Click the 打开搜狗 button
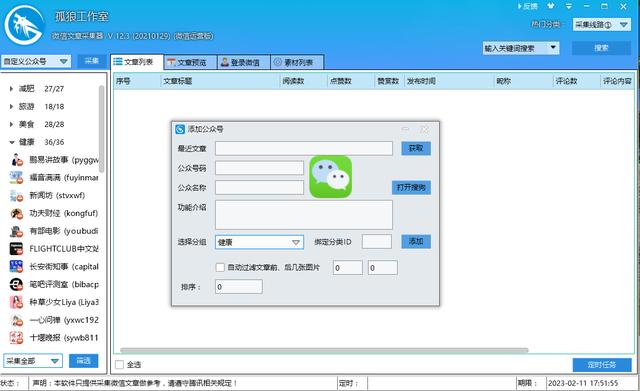Screen dimensions: 640x391 tap(411, 187)
